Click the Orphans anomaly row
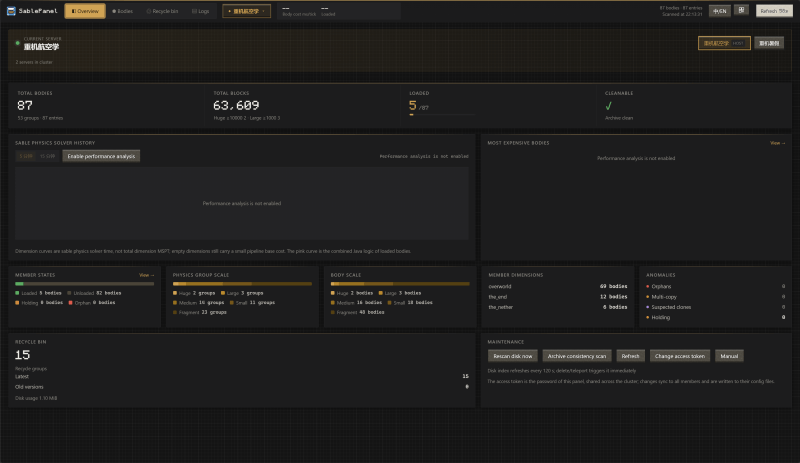The image size is (800, 463). [x=715, y=286]
